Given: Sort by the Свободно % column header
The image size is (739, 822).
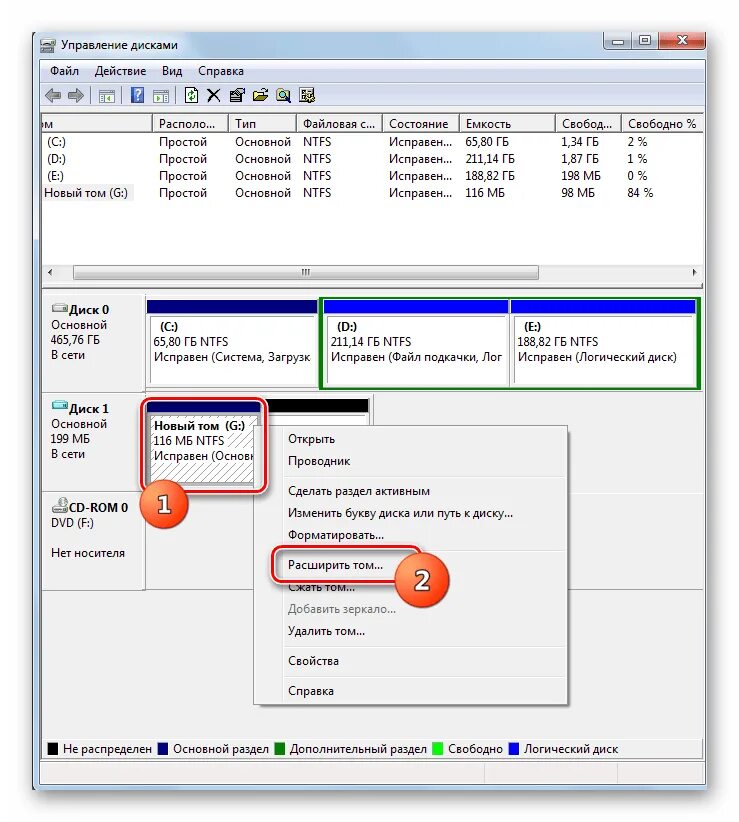Looking at the screenshot, I should click(x=662, y=124).
